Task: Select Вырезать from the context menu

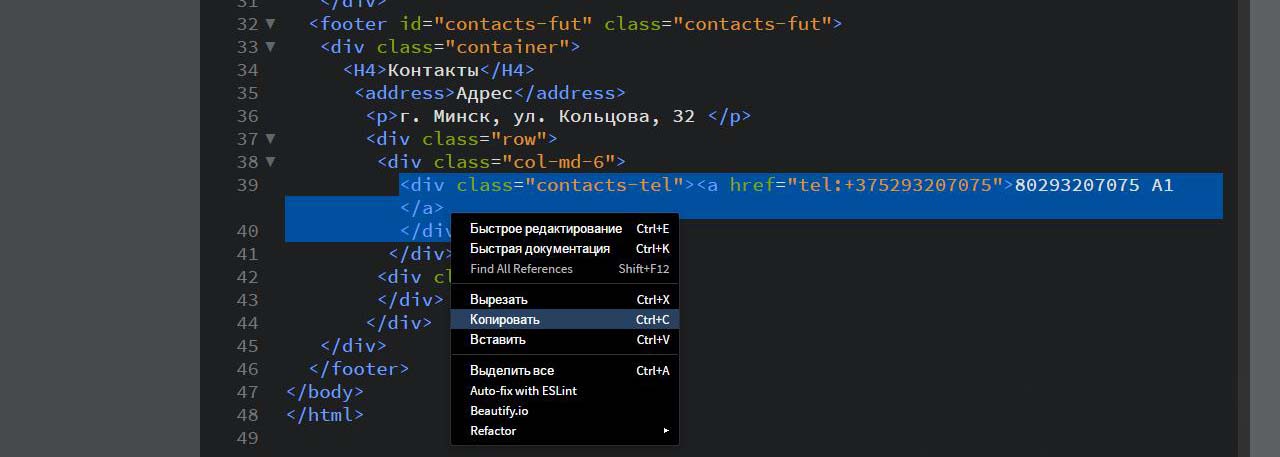Action: 499,299
